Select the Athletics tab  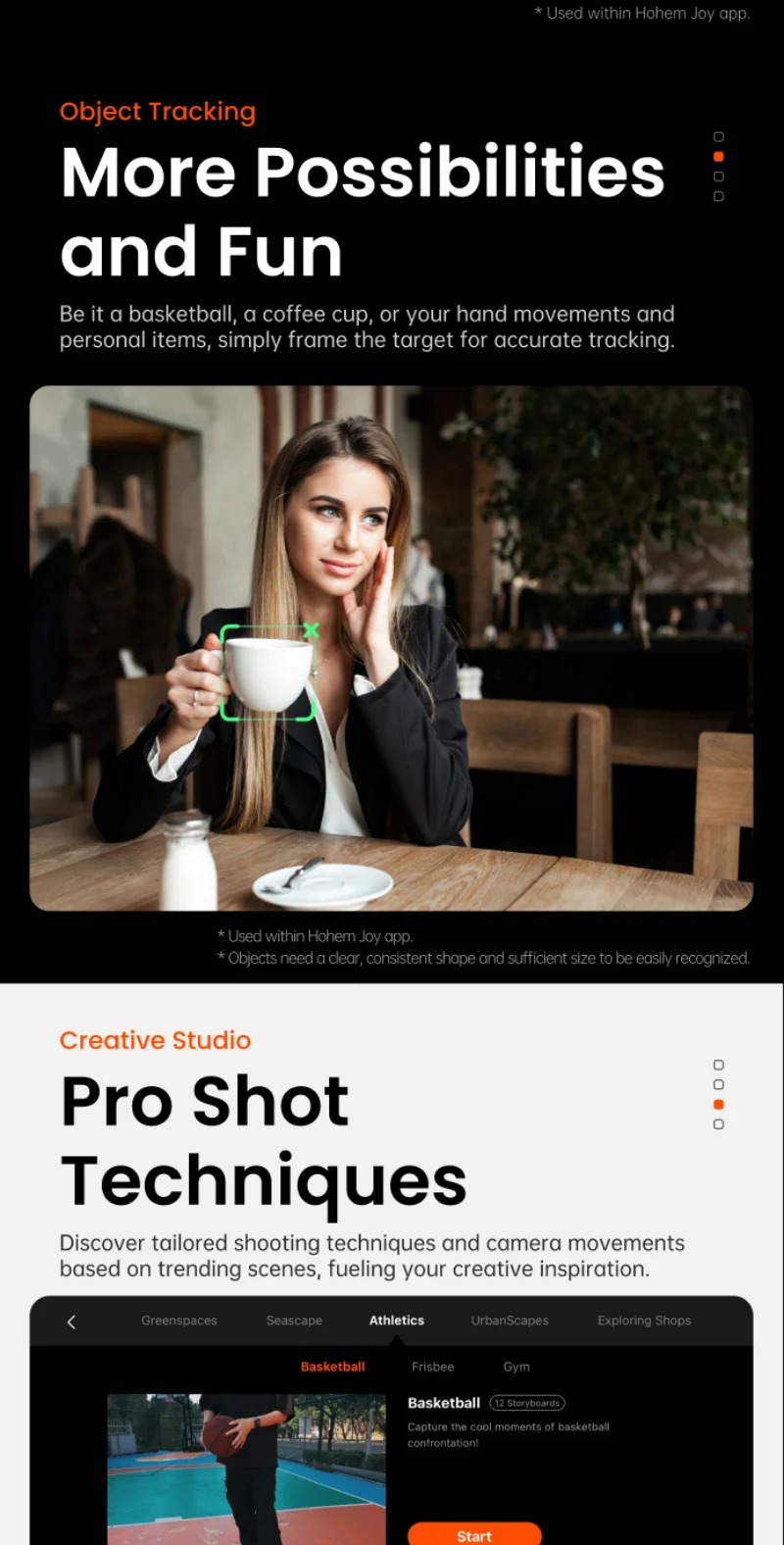click(x=397, y=1321)
